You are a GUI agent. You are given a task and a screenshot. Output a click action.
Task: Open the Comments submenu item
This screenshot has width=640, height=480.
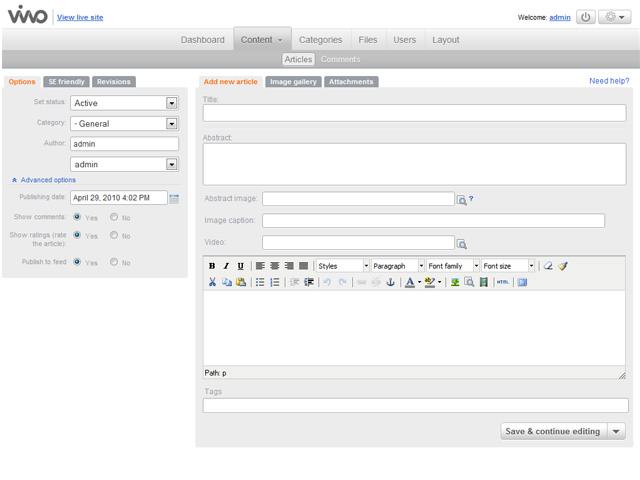pyautogui.click(x=340, y=59)
